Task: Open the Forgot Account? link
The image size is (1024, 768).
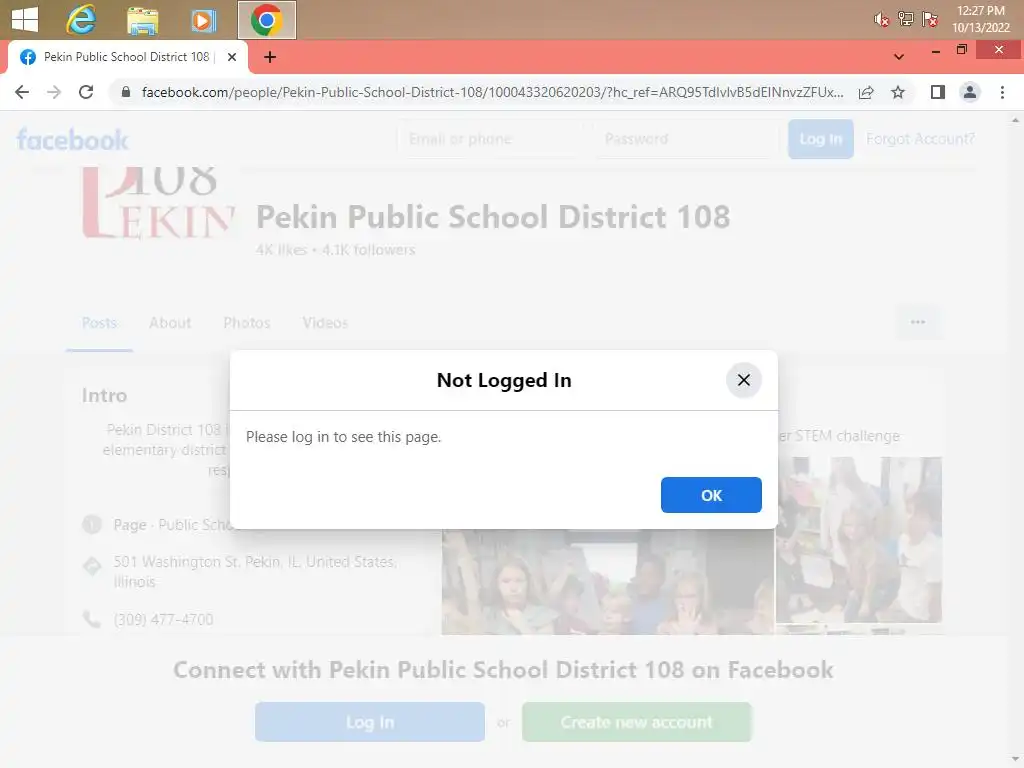Action: tap(920, 139)
